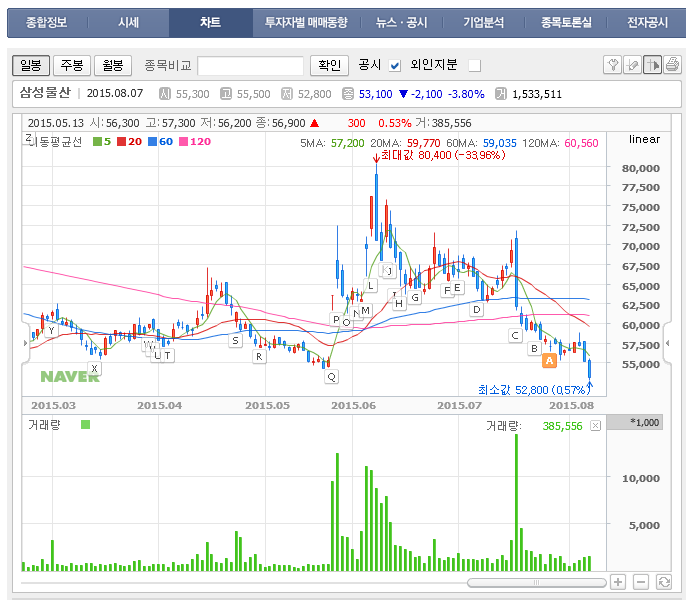
Task: Click the 60MA value 59,035
Action: click(x=500, y=143)
